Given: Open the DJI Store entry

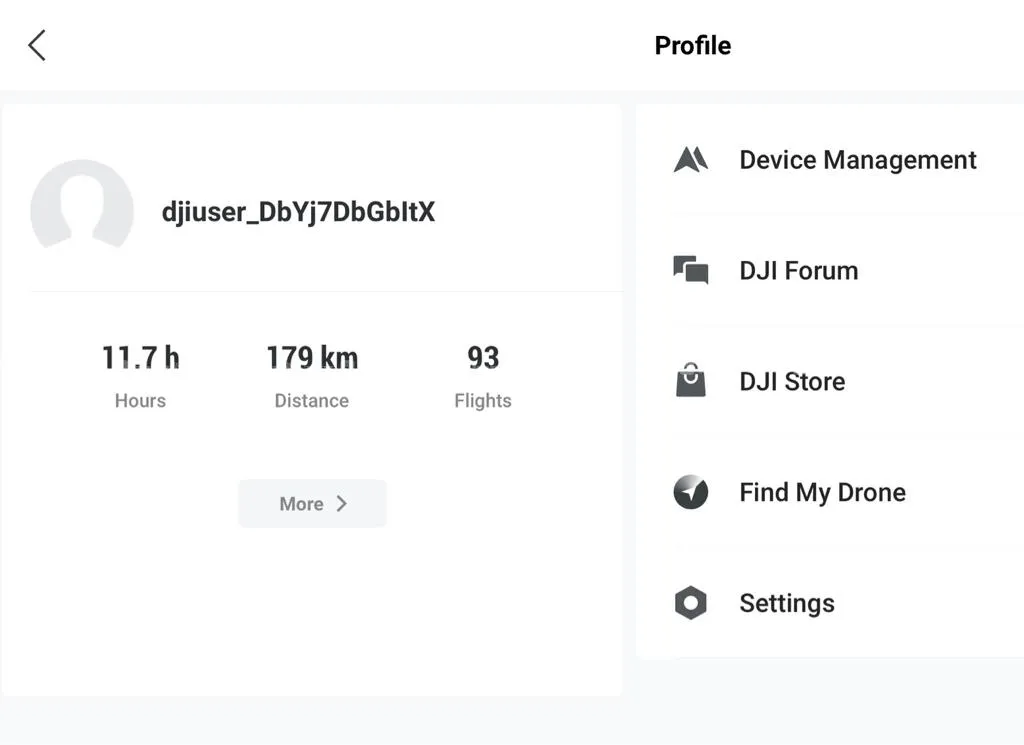Looking at the screenshot, I should [829, 381].
